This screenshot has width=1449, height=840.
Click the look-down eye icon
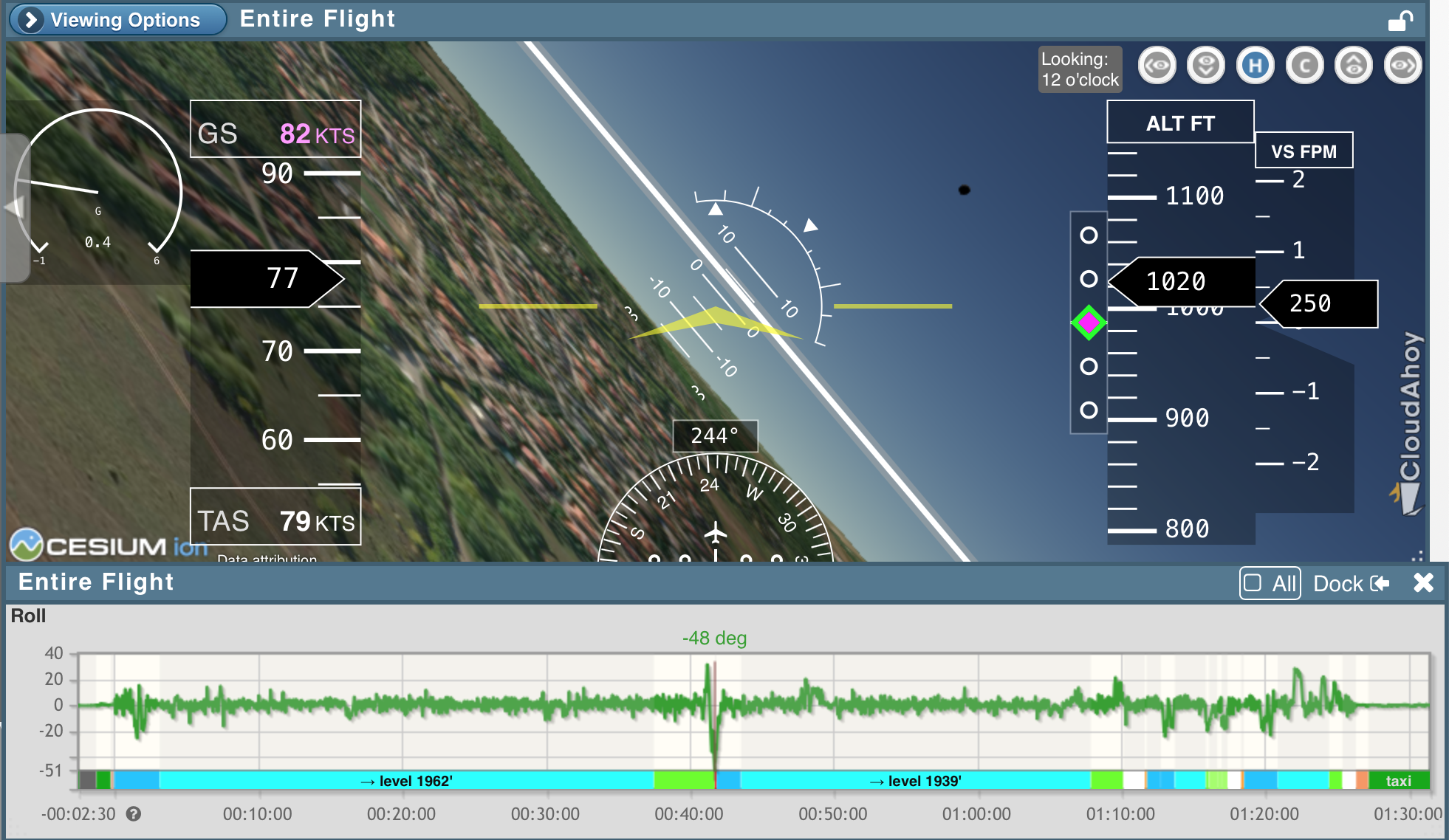(x=1205, y=66)
